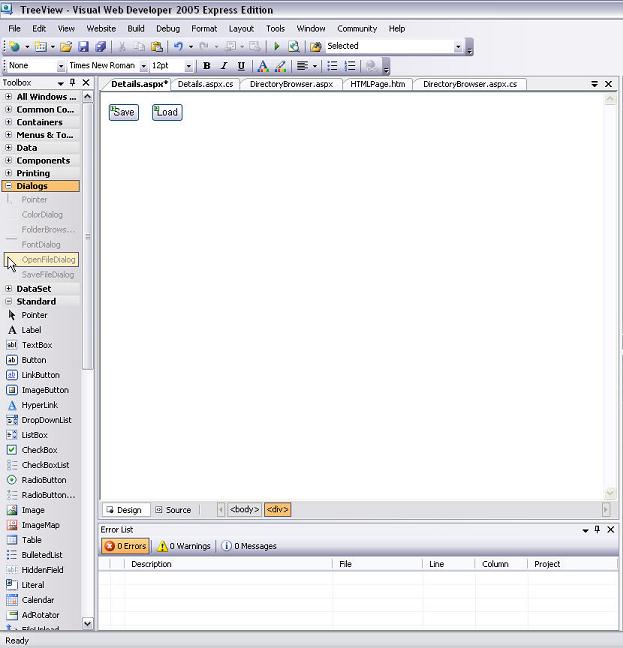Click the text alignment icon
This screenshot has height=648, width=623.
[x=302, y=66]
